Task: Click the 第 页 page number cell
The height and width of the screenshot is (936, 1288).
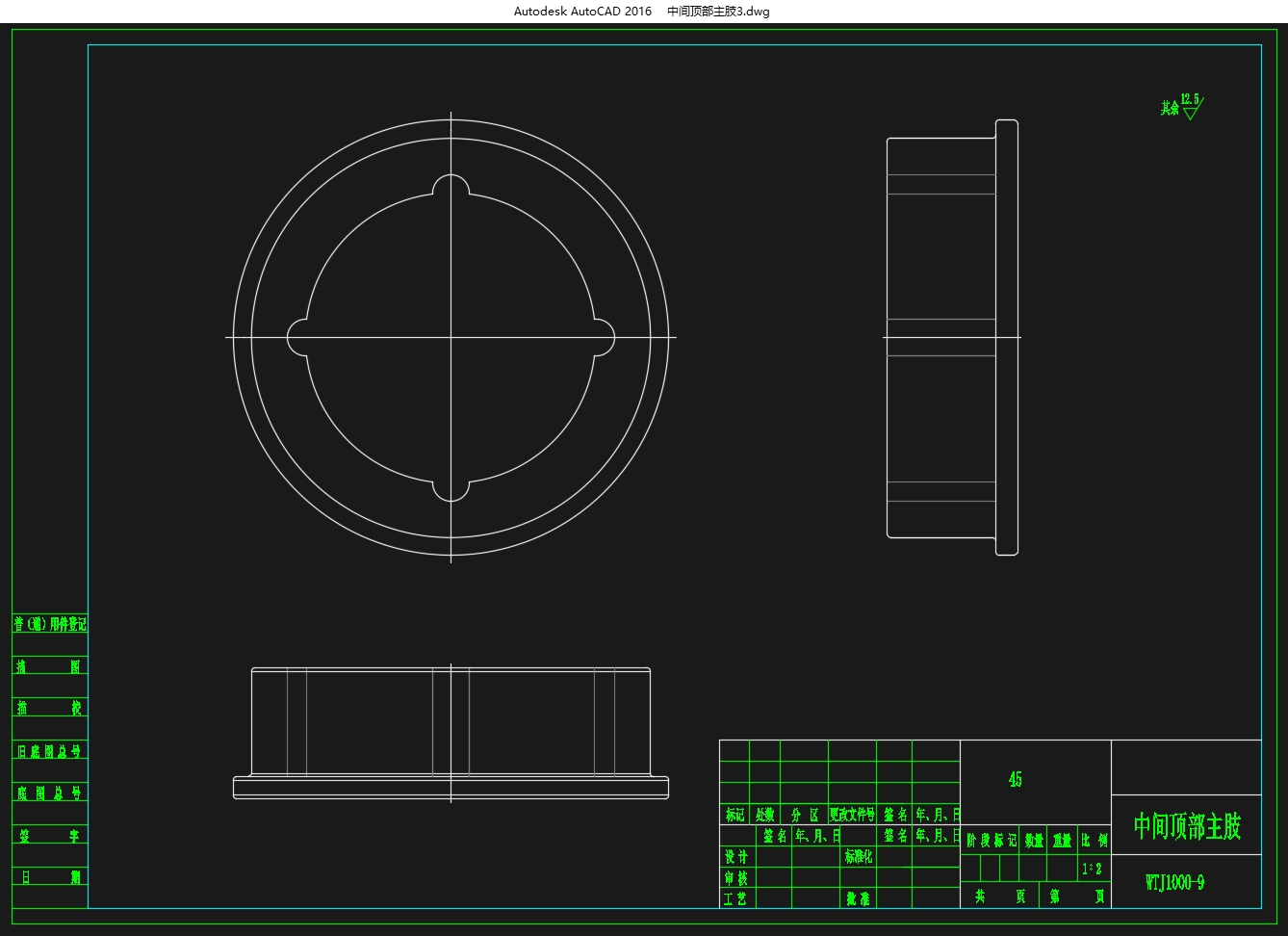Action: click(x=1076, y=897)
